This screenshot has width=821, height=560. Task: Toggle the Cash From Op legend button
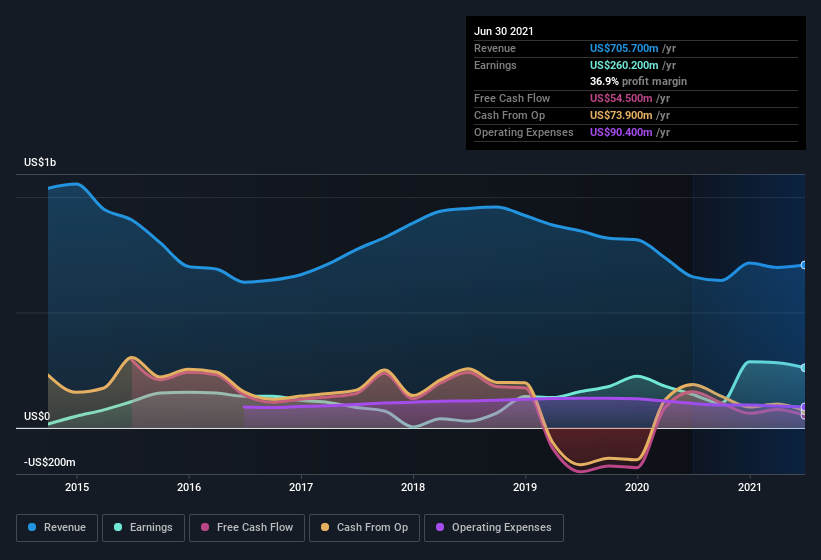pyautogui.click(x=364, y=528)
